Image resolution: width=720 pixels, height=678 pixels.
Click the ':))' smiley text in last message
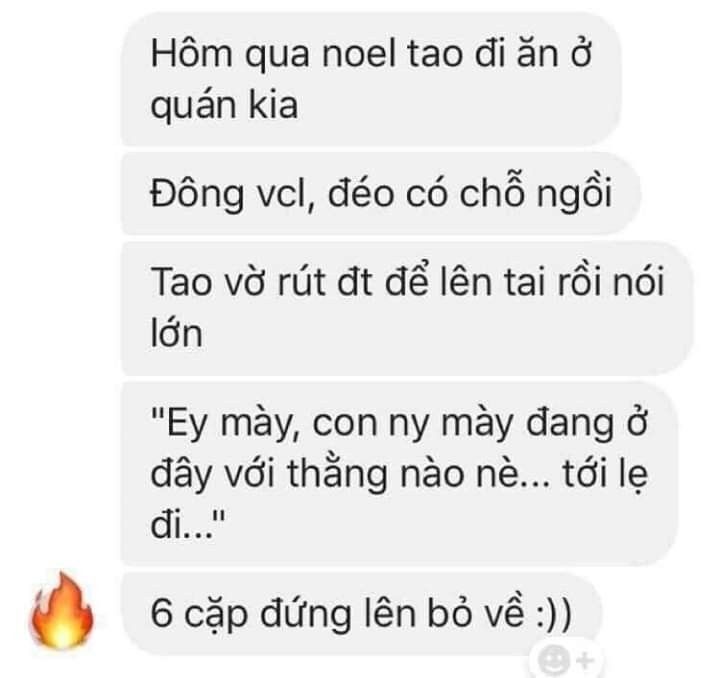pos(554,614)
